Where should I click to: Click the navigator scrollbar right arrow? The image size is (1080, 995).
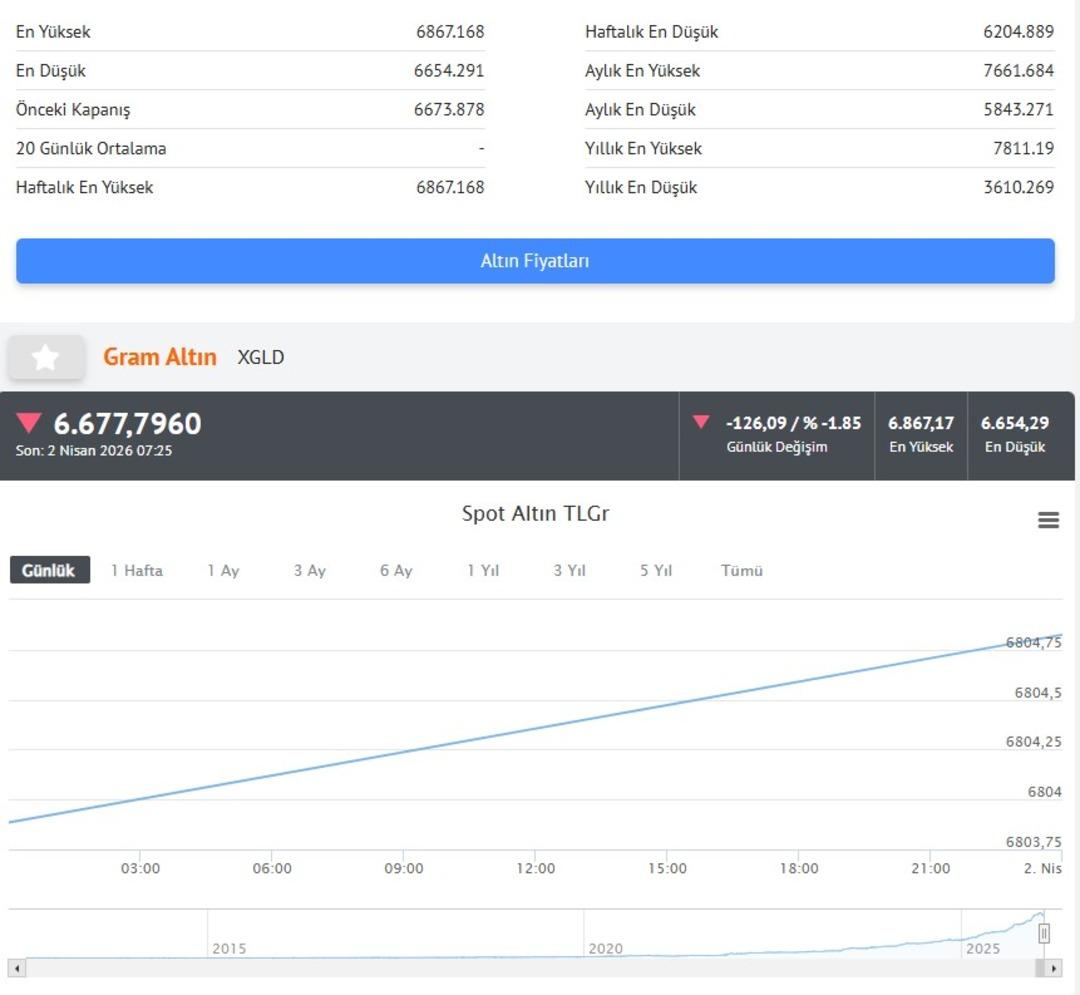click(x=1052, y=968)
